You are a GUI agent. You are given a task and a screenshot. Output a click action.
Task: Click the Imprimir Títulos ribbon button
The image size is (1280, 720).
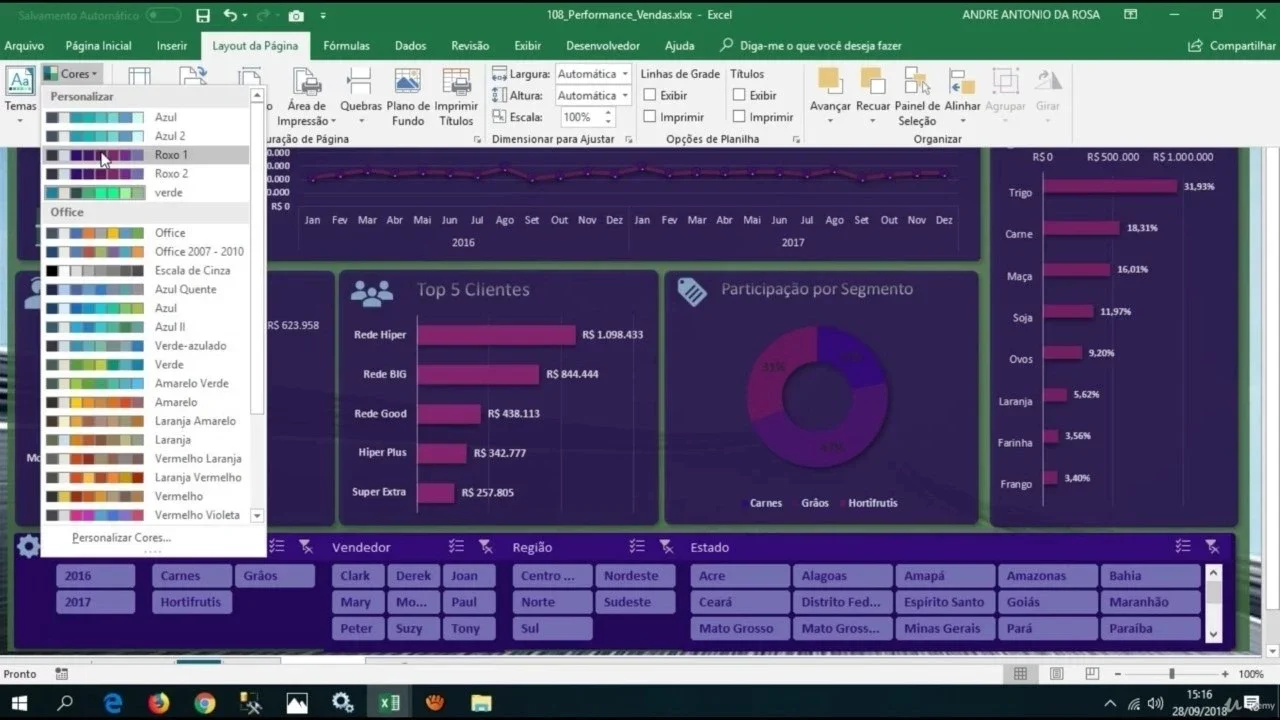tap(456, 97)
